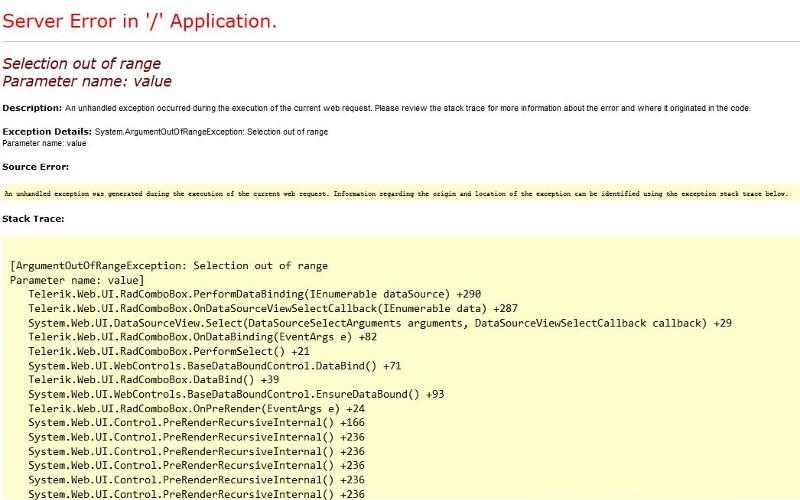Click the DataSourceView.Select +29 stack line
The image size is (800, 500).
380,323
